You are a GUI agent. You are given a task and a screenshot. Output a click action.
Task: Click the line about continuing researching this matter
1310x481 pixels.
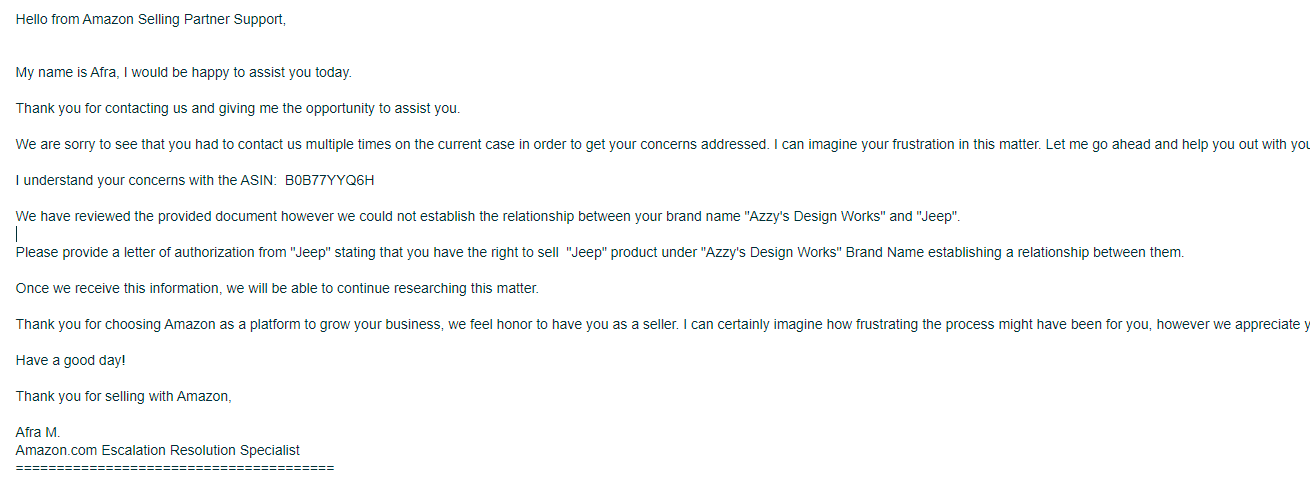(277, 289)
